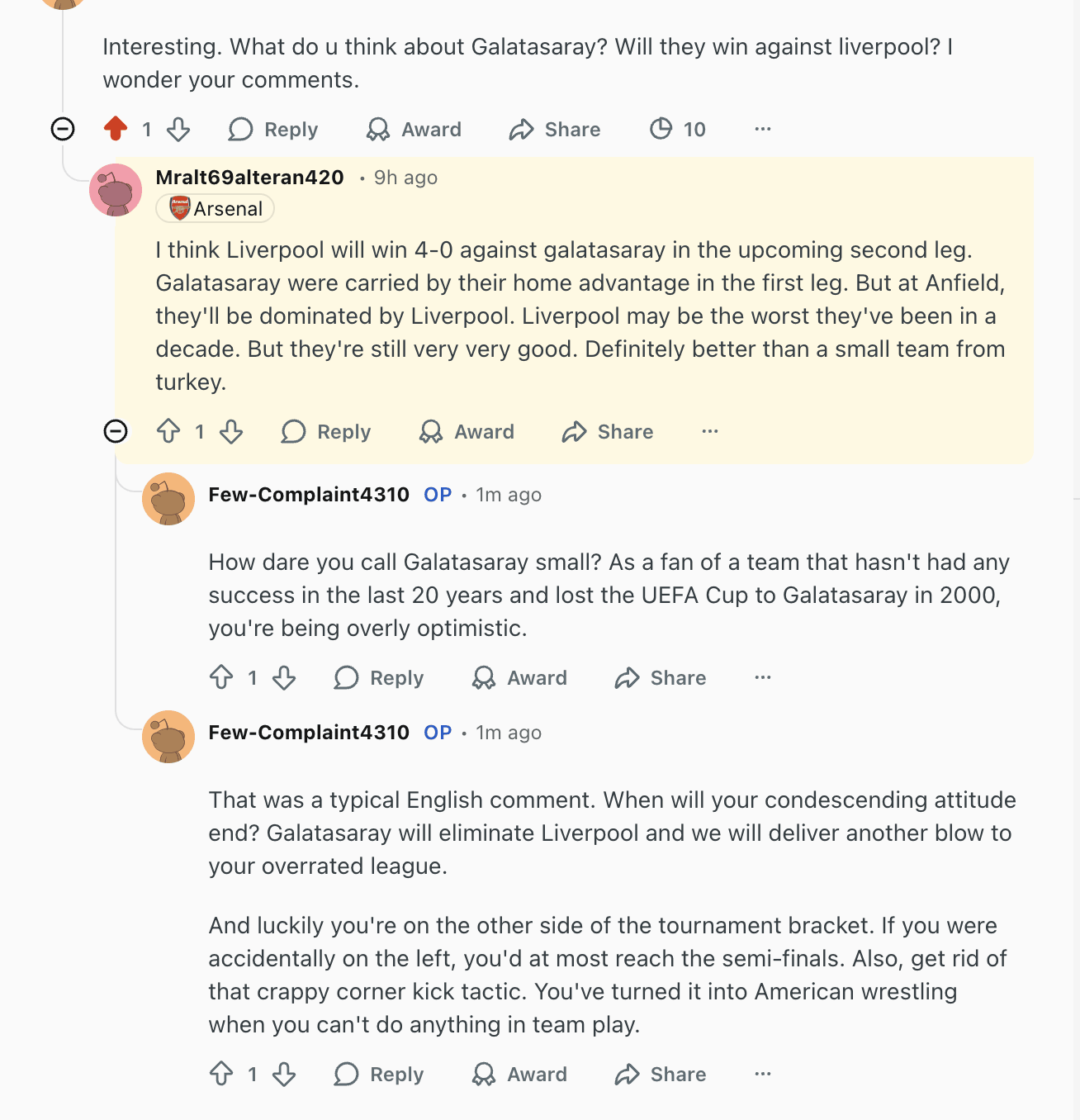Viewport: 1080px width, 1120px height.
Task: Downvote the 'How dare you' comment
Action: pyautogui.click(x=284, y=677)
